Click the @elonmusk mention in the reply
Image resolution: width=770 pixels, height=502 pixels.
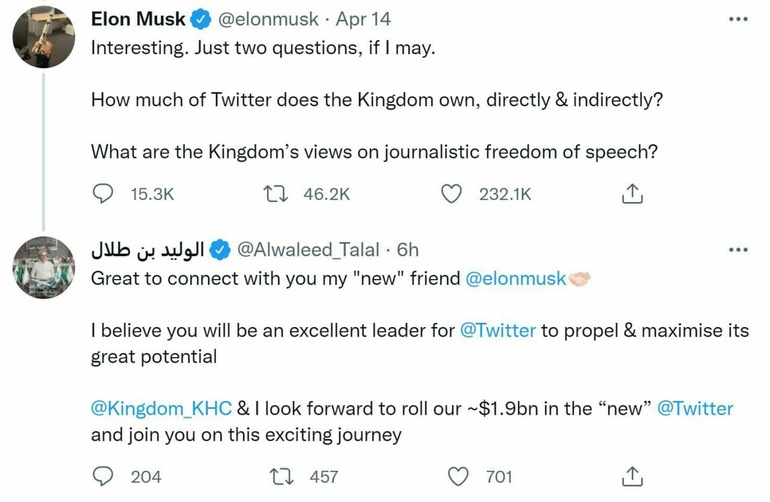[x=516, y=279]
